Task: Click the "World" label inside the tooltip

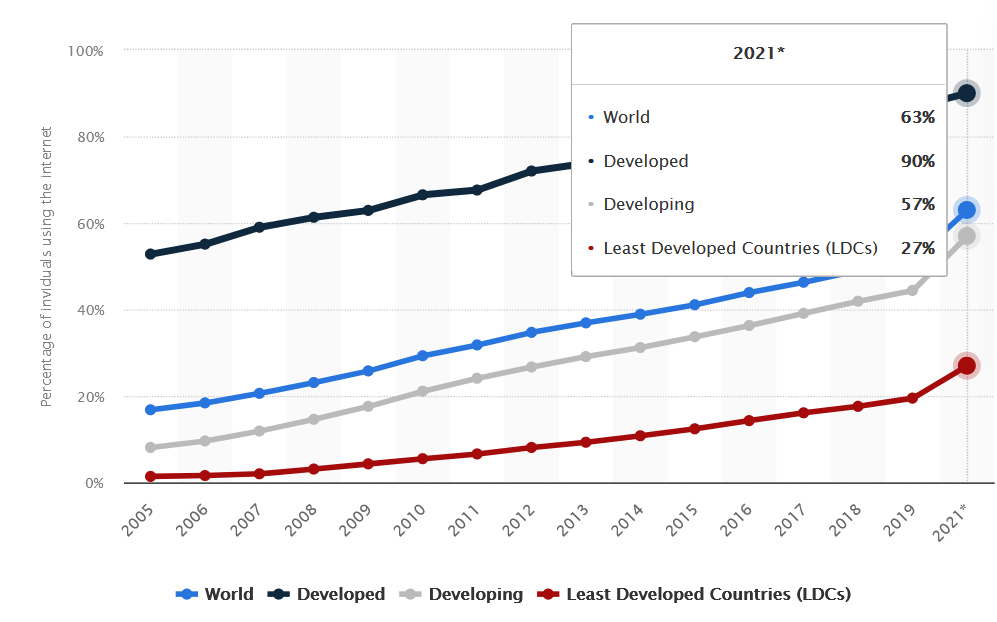Action: pyautogui.click(x=626, y=117)
